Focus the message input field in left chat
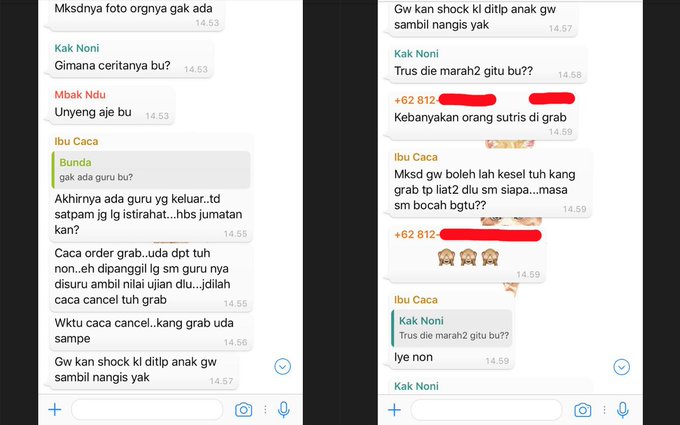Screen dimensions: 680x425 147,409
